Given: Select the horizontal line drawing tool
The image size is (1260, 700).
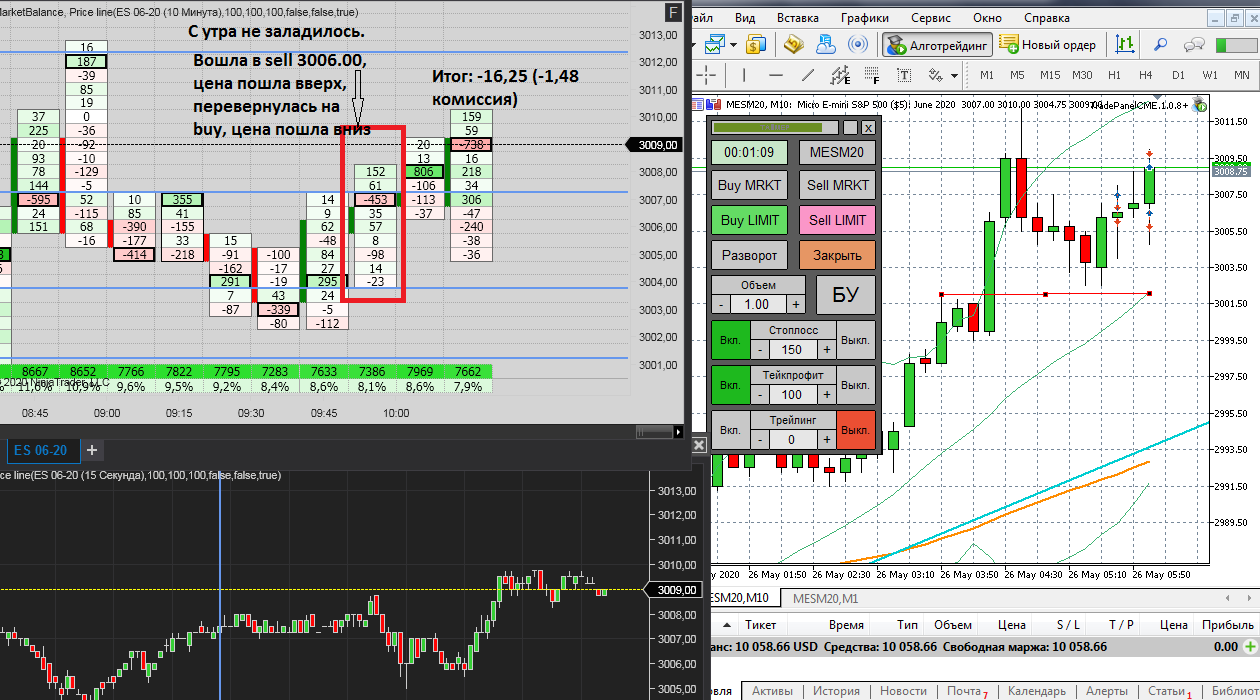Looking at the screenshot, I should tap(776, 75).
